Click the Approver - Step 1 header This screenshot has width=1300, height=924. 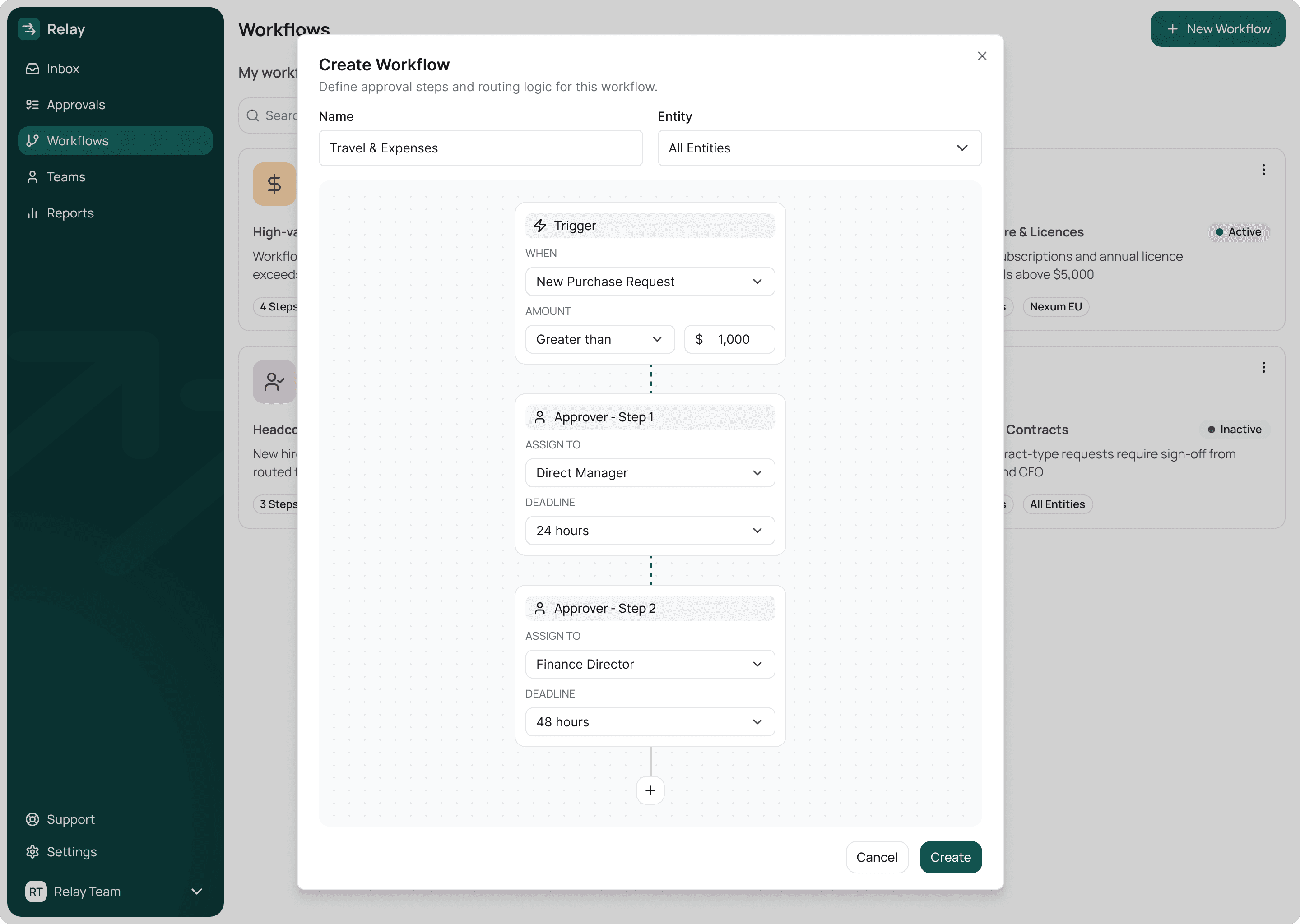pos(650,417)
